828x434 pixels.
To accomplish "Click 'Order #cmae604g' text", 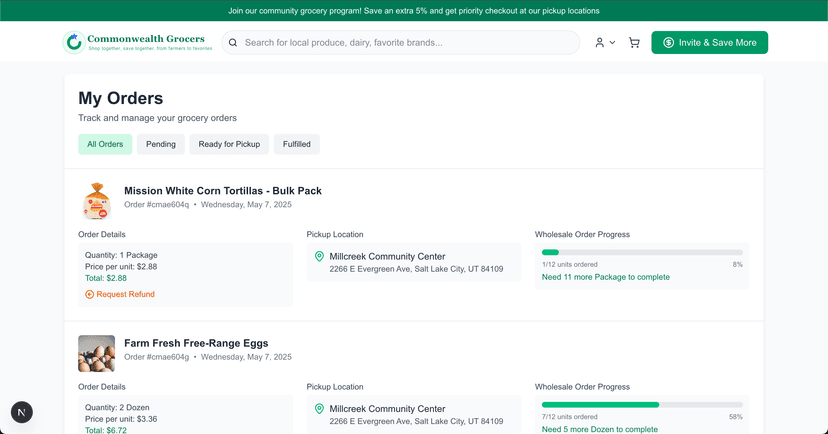I will pyautogui.click(x=156, y=357).
